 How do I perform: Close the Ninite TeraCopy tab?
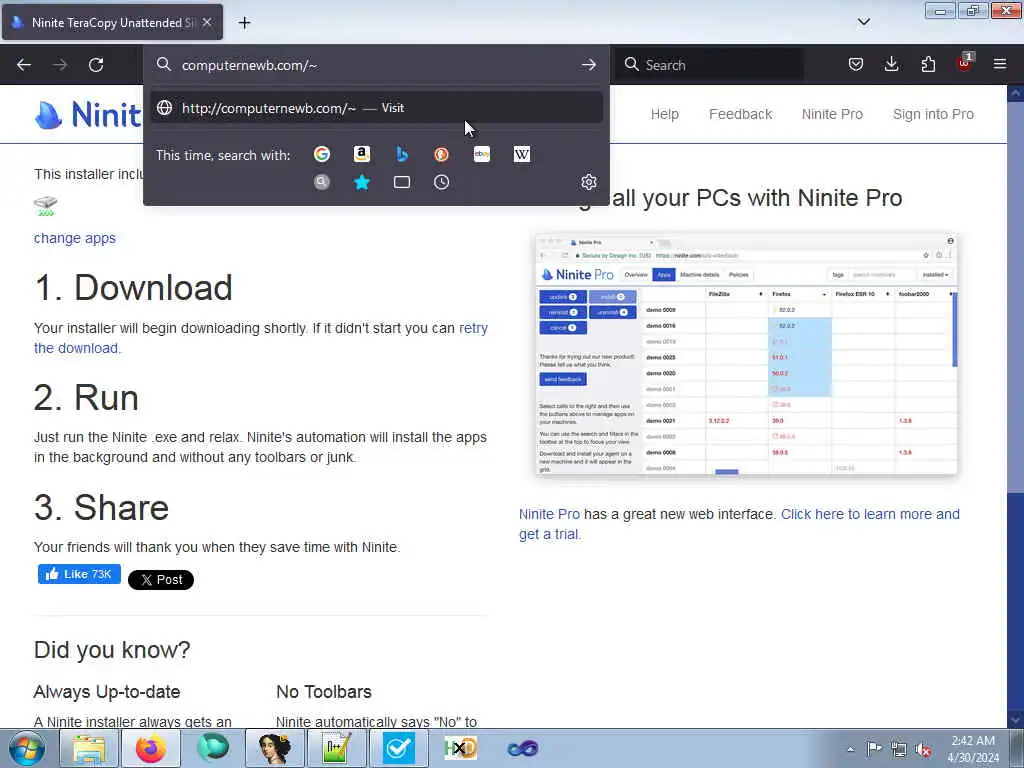click(x=207, y=22)
